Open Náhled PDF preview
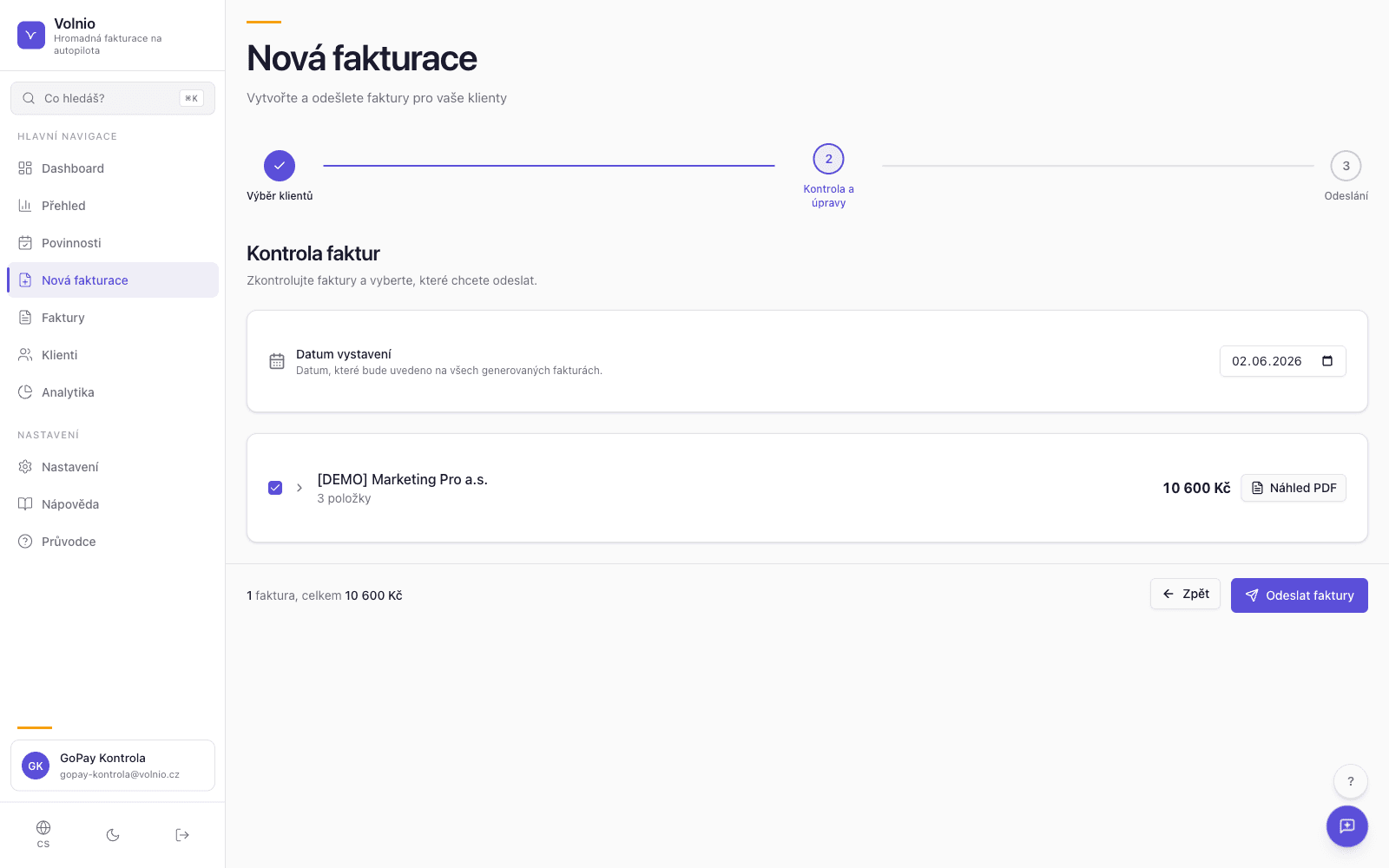Viewport: 1389px width, 868px height. [1294, 488]
